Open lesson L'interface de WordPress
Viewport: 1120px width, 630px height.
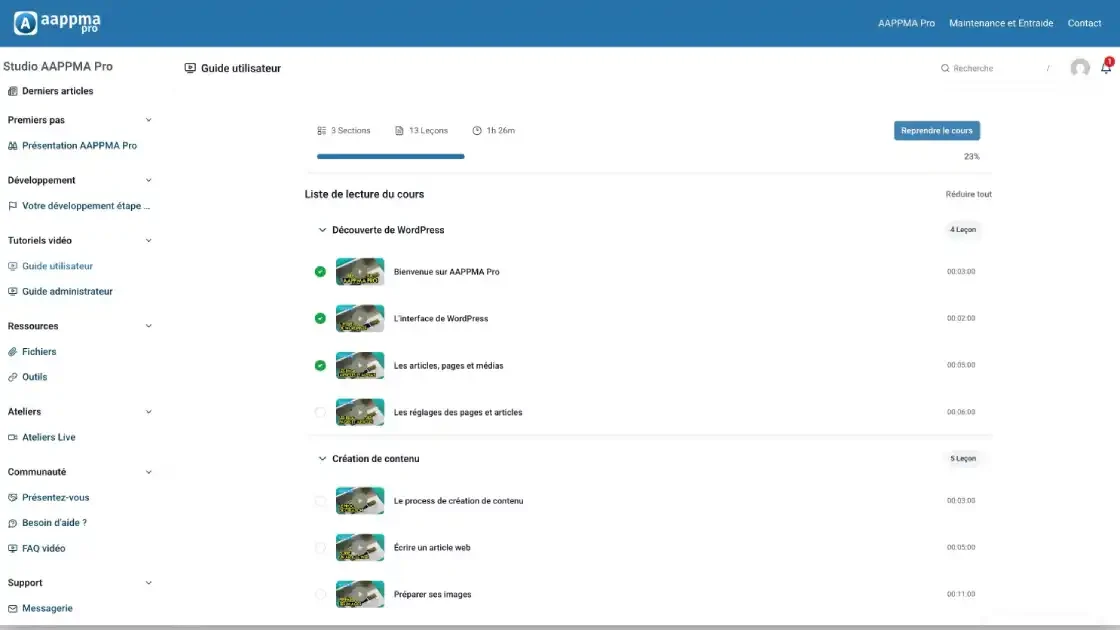(x=441, y=319)
